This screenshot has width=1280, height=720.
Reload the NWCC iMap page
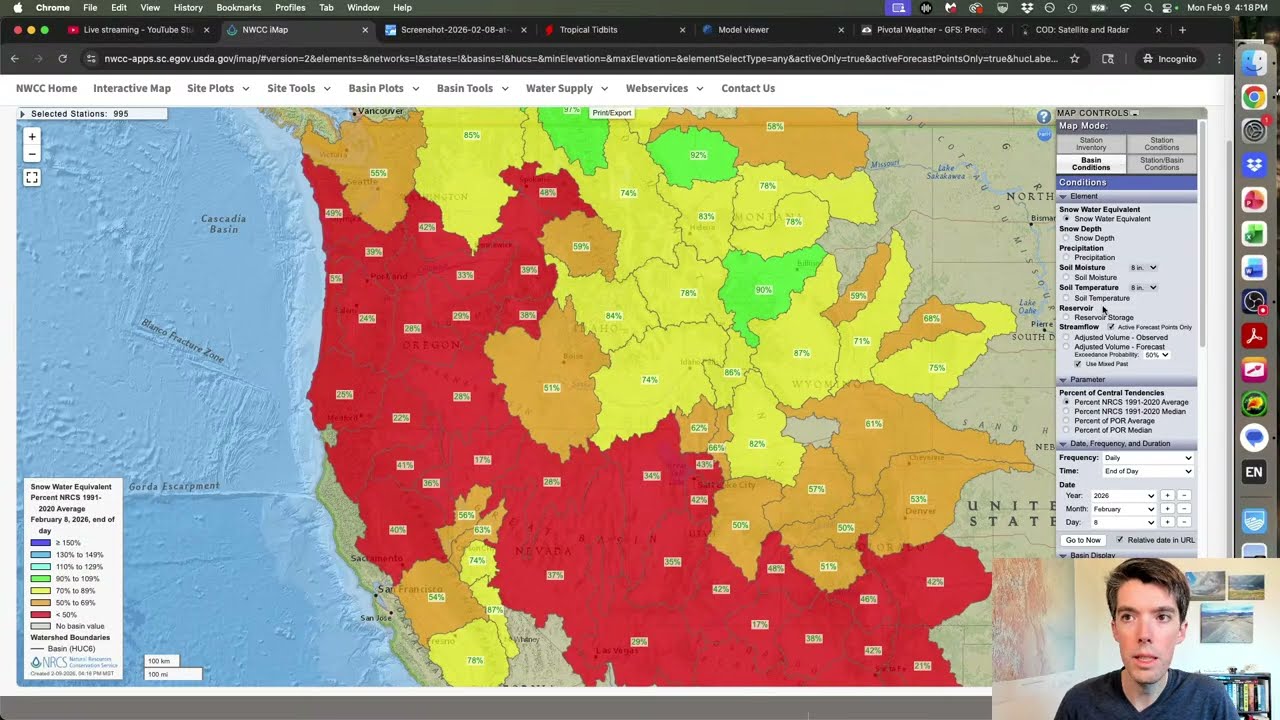(62, 59)
